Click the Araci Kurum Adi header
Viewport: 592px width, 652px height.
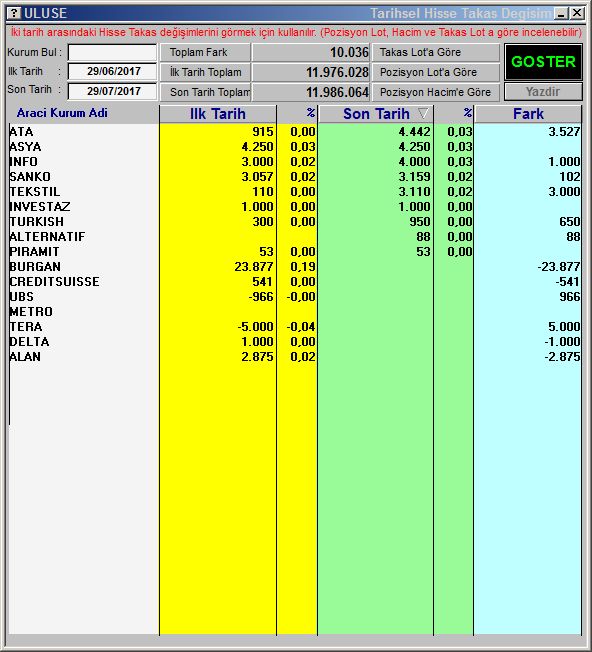coord(62,113)
